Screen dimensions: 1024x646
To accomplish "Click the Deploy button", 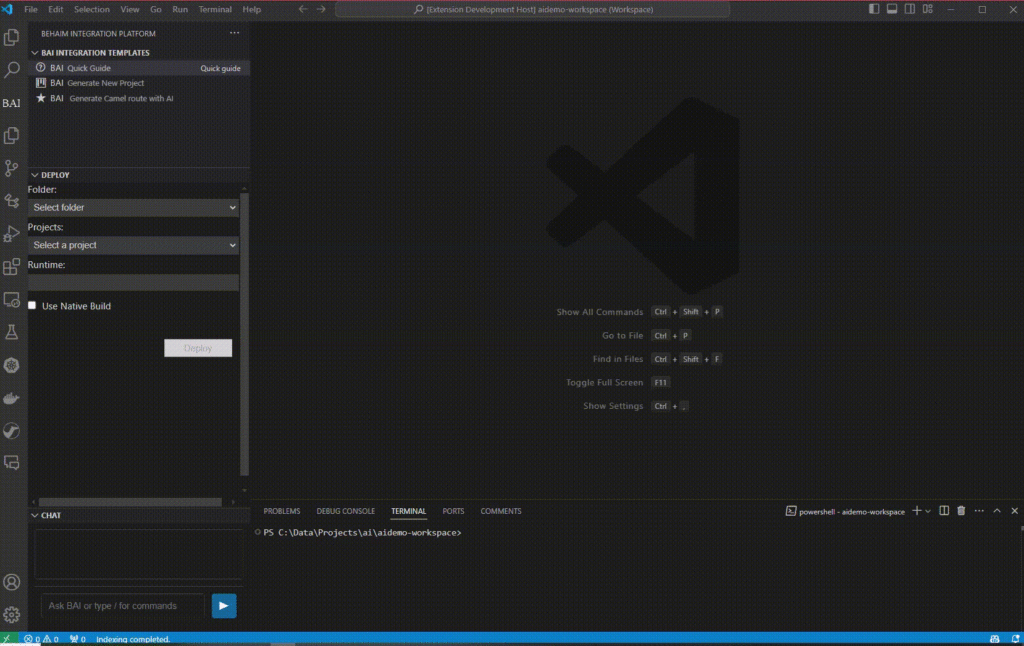I will tap(198, 348).
